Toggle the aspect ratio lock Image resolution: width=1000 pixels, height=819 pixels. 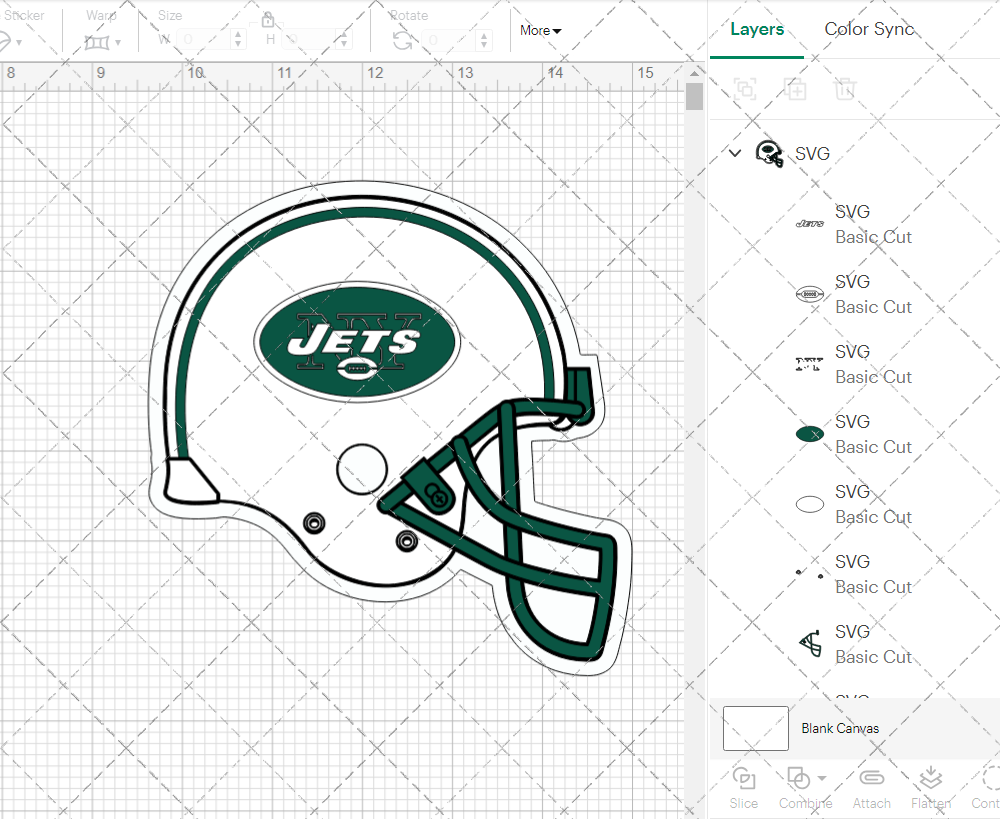click(x=268, y=20)
